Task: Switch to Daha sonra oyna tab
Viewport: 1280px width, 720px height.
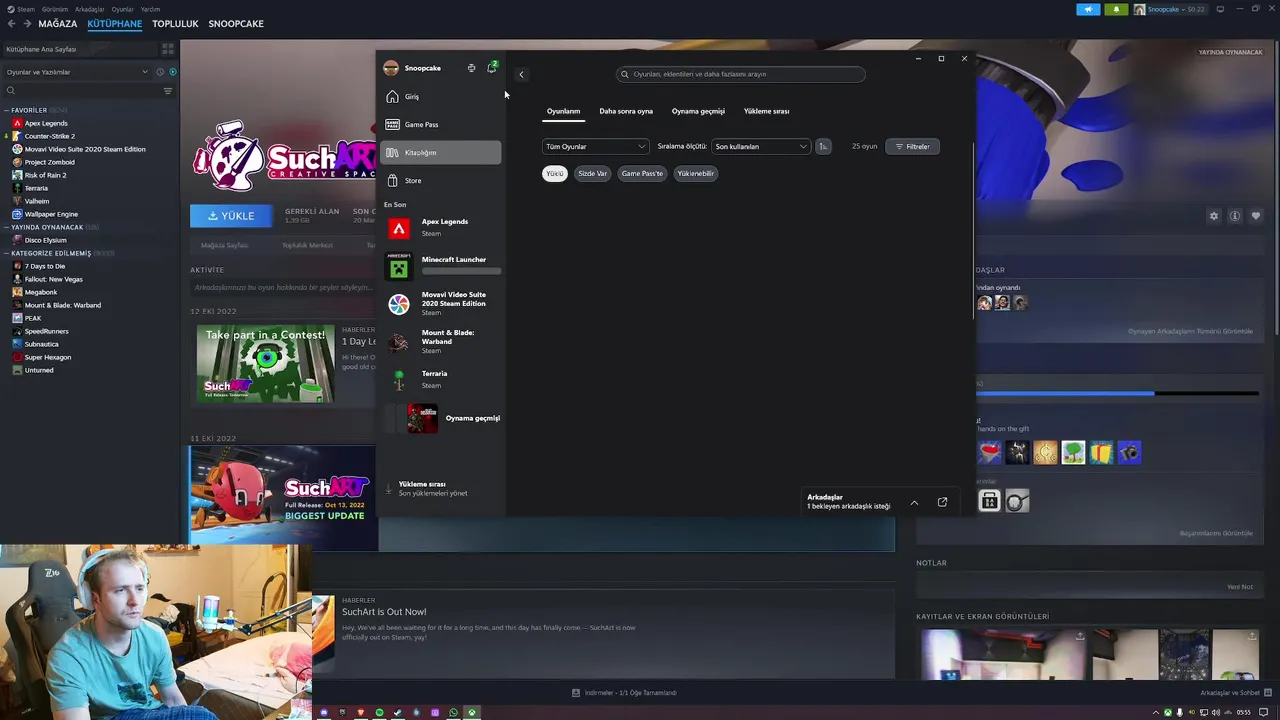Action: click(626, 111)
